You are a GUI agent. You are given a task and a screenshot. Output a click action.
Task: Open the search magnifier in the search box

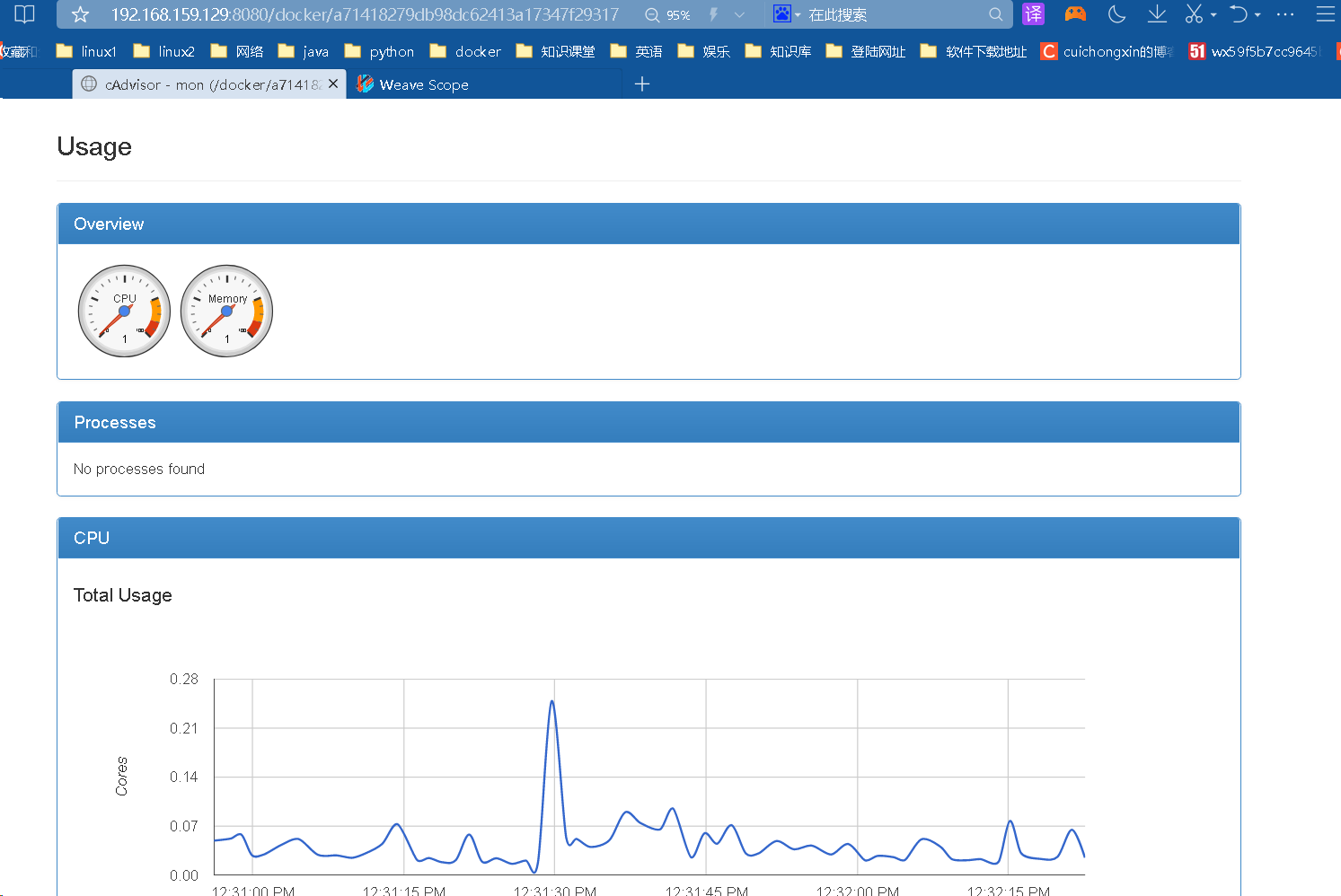click(995, 14)
